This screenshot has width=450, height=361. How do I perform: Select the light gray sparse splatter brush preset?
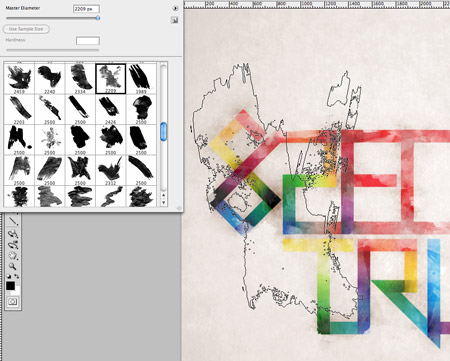(x=50, y=140)
